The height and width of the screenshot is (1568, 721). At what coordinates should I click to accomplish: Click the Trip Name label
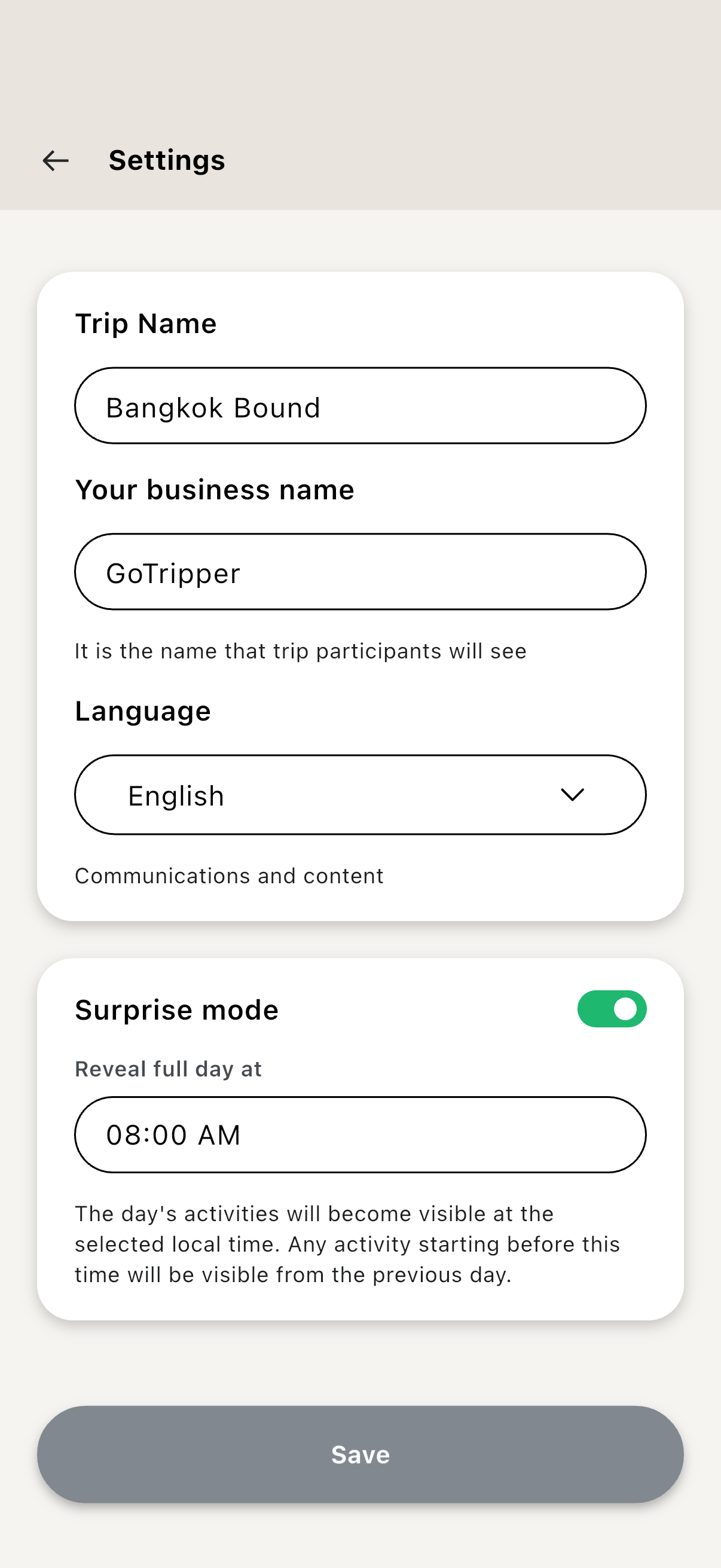pyautogui.click(x=145, y=323)
